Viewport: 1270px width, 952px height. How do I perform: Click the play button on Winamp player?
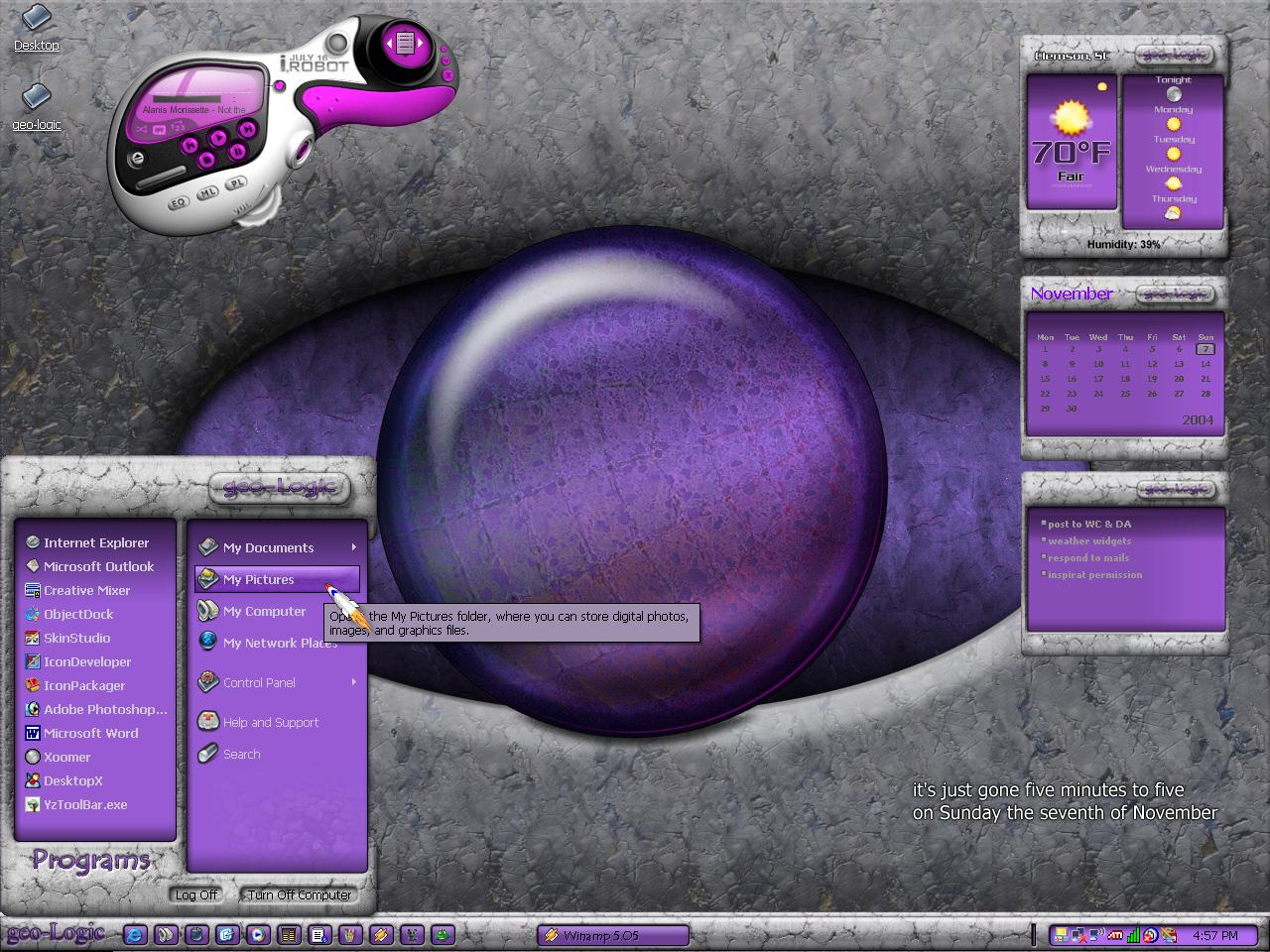tap(218, 138)
